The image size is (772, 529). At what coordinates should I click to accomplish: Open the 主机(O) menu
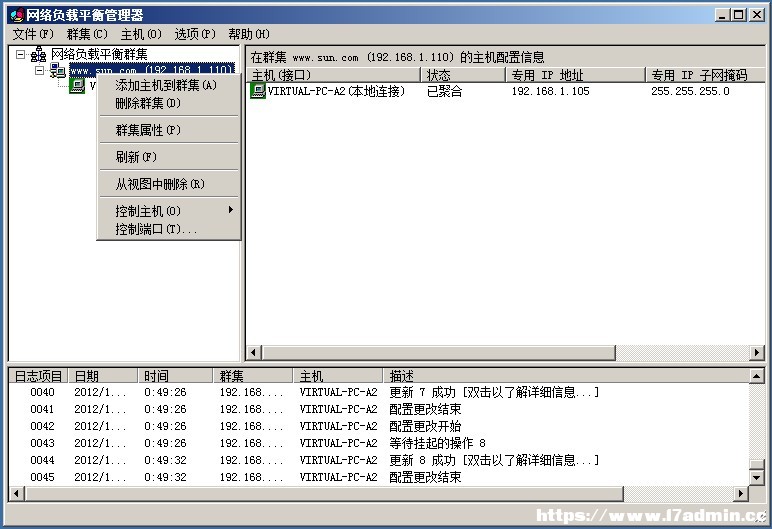(141, 34)
